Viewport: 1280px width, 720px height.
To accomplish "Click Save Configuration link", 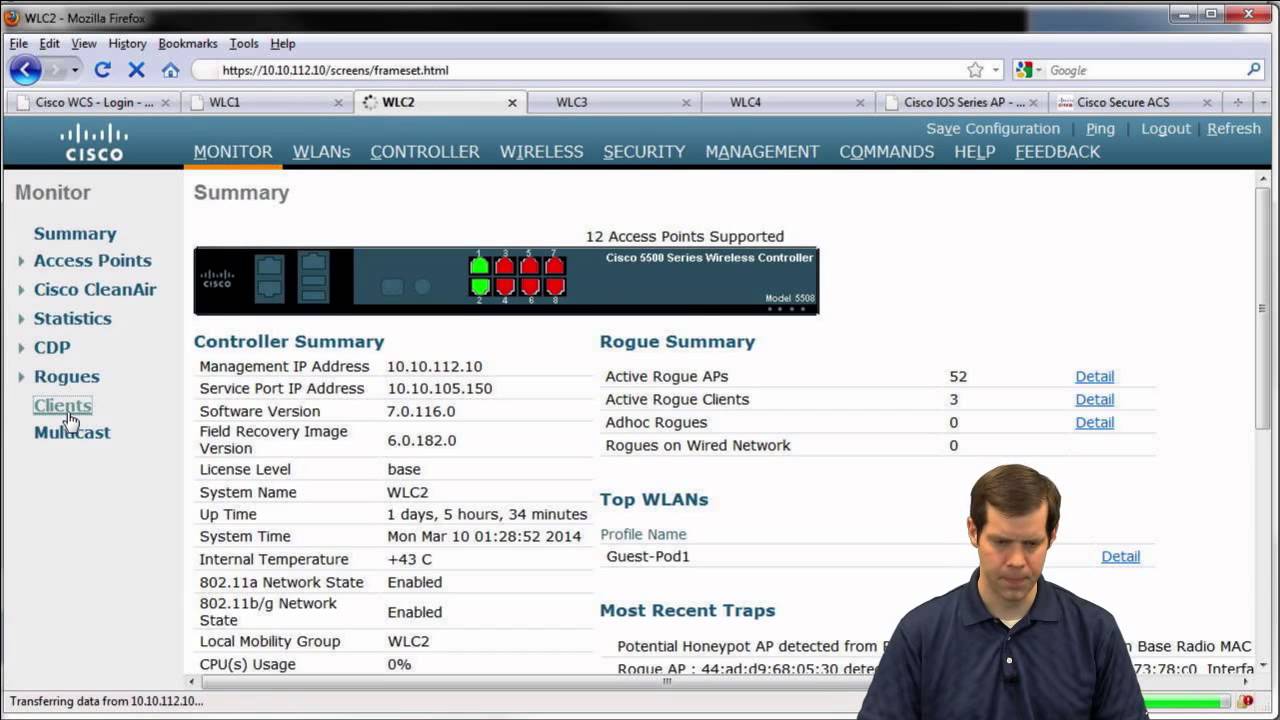I will pos(993,129).
